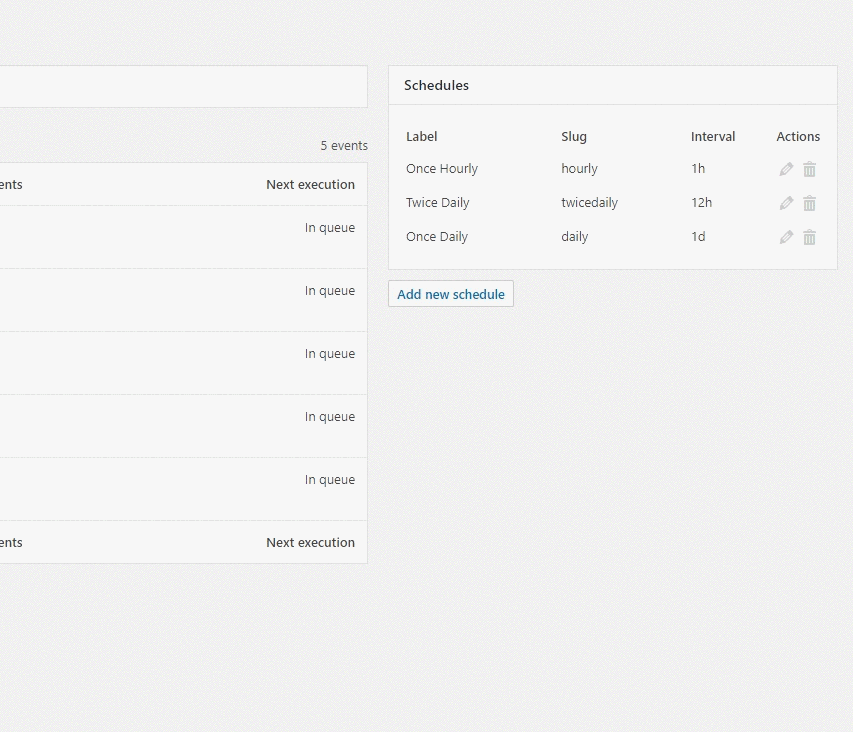Click the daily slug cell
The image size is (853, 732).
(x=574, y=237)
